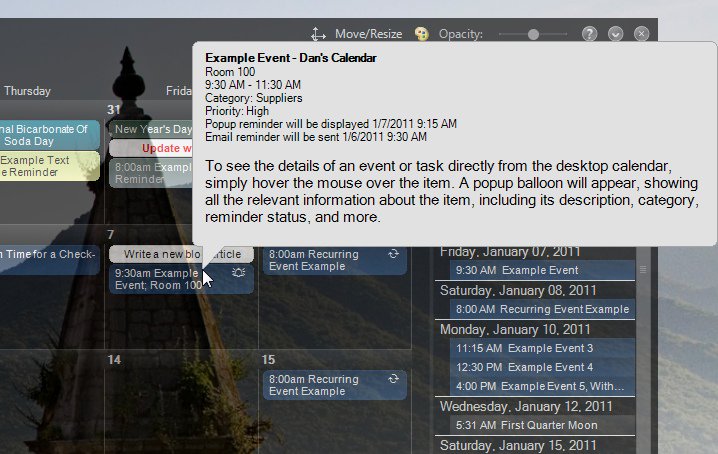
Task: Click the Move/Resize label
Action: pos(368,34)
